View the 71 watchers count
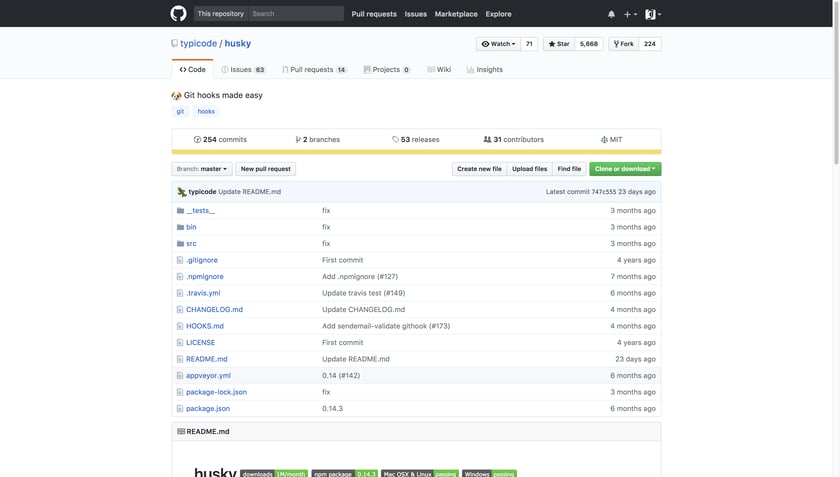This screenshot has width=840, height=477. coord(529,44)
